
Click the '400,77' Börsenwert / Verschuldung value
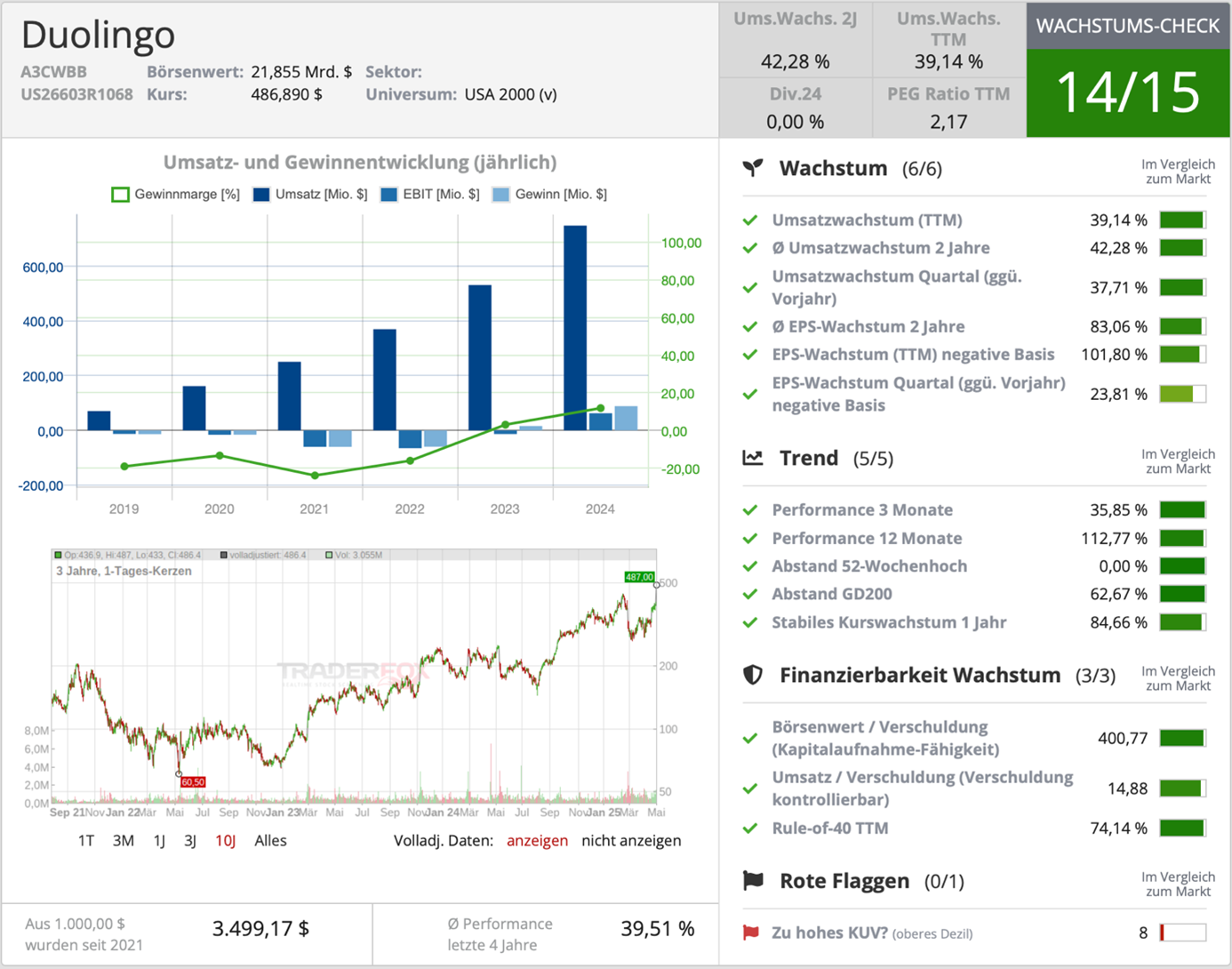click(1123, 738)
